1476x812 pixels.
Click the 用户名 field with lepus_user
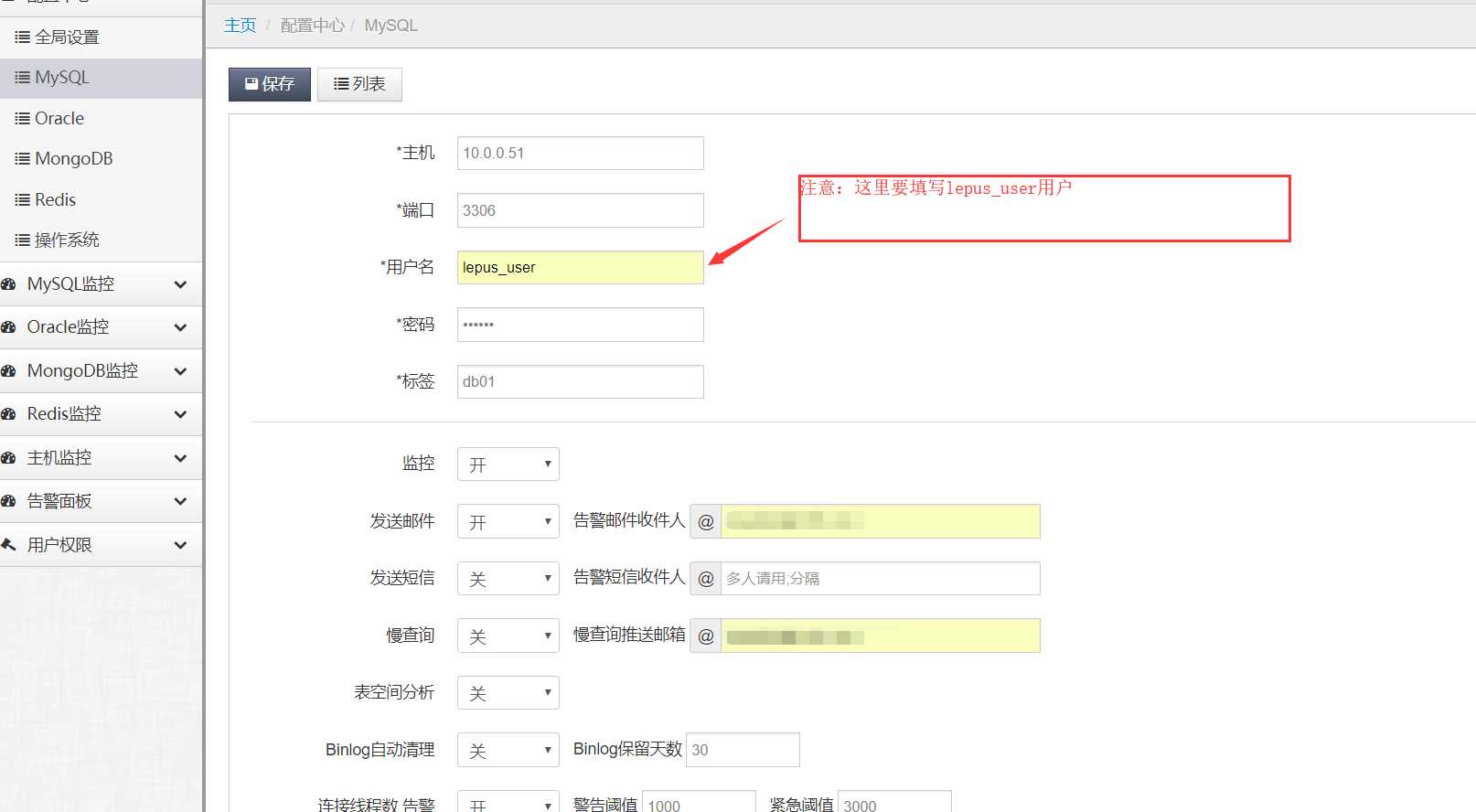point(581,268)
